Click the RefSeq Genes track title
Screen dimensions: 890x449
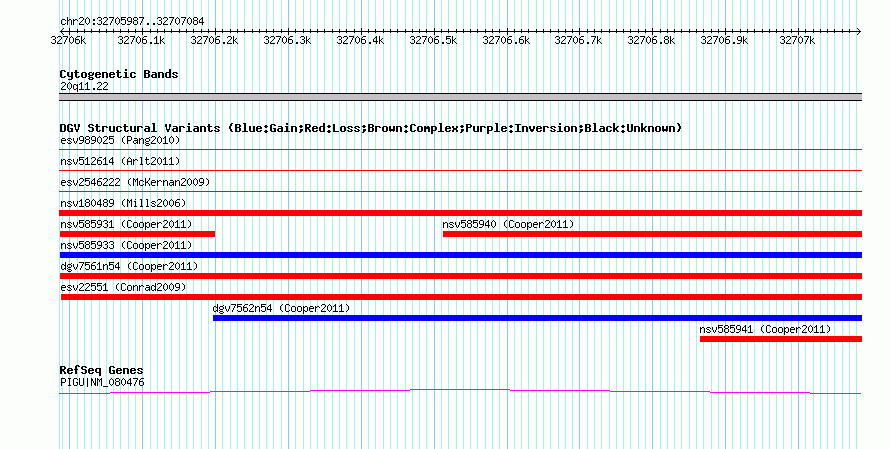(101, 370)
